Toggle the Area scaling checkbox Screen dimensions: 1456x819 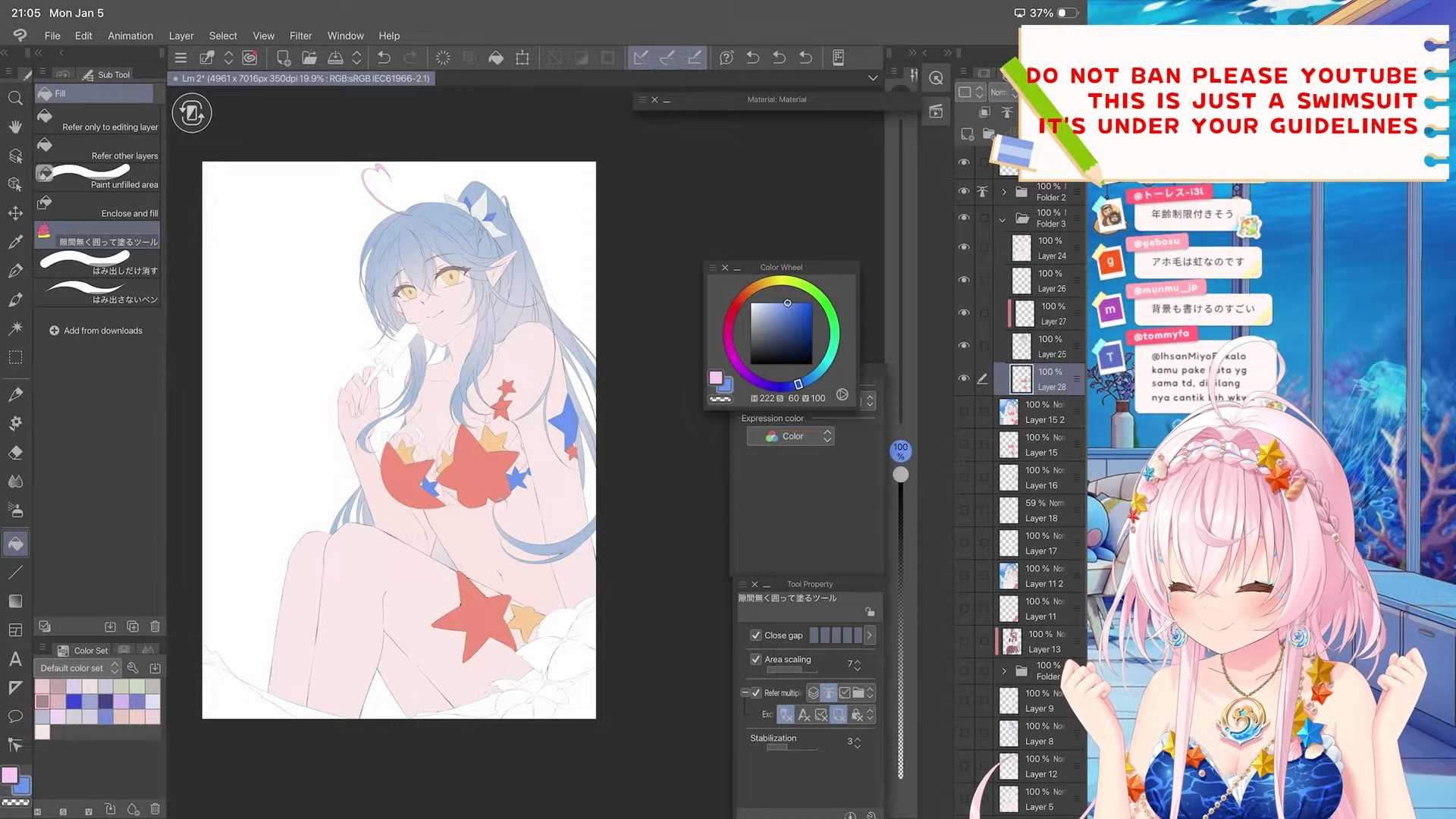point(755,660)
